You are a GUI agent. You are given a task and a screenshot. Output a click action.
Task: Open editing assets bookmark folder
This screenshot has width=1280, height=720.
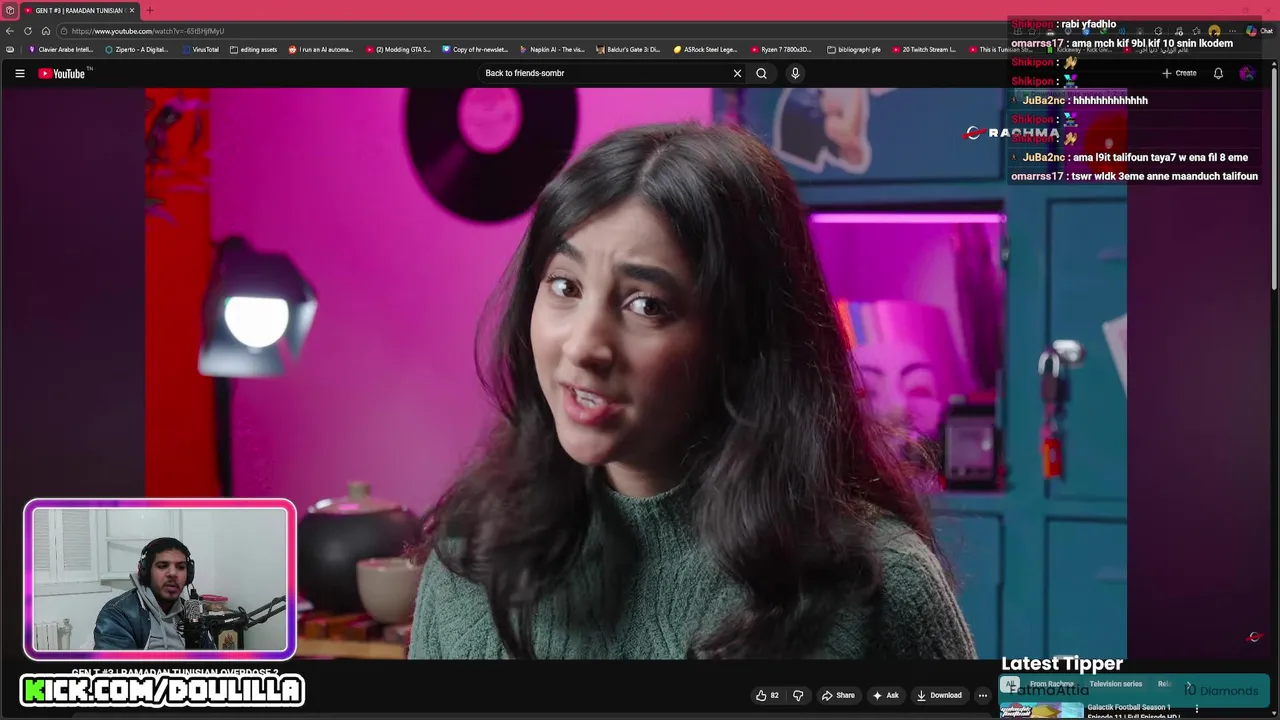(254, 49)
